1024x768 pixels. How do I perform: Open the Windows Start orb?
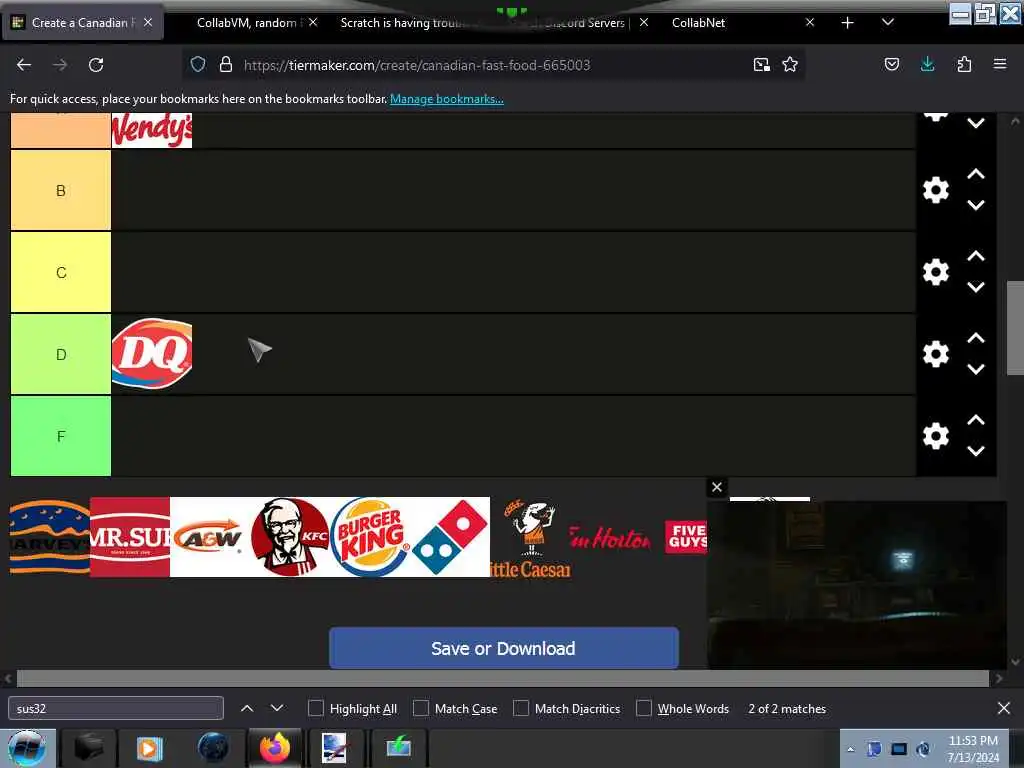tap(27, 747)
